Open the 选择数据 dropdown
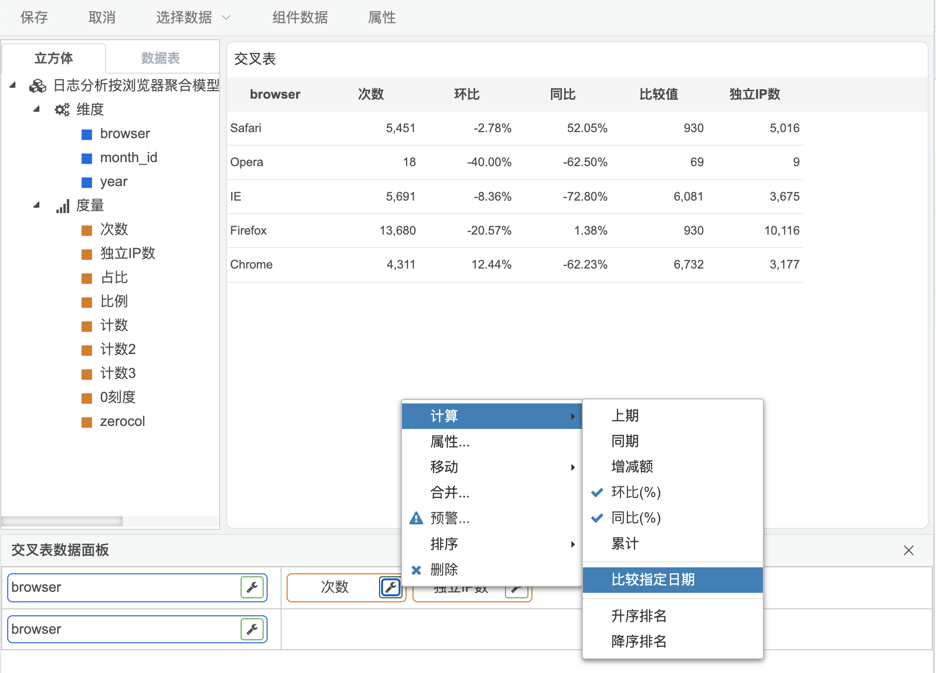The image size is (936, 673). point(193,17)
